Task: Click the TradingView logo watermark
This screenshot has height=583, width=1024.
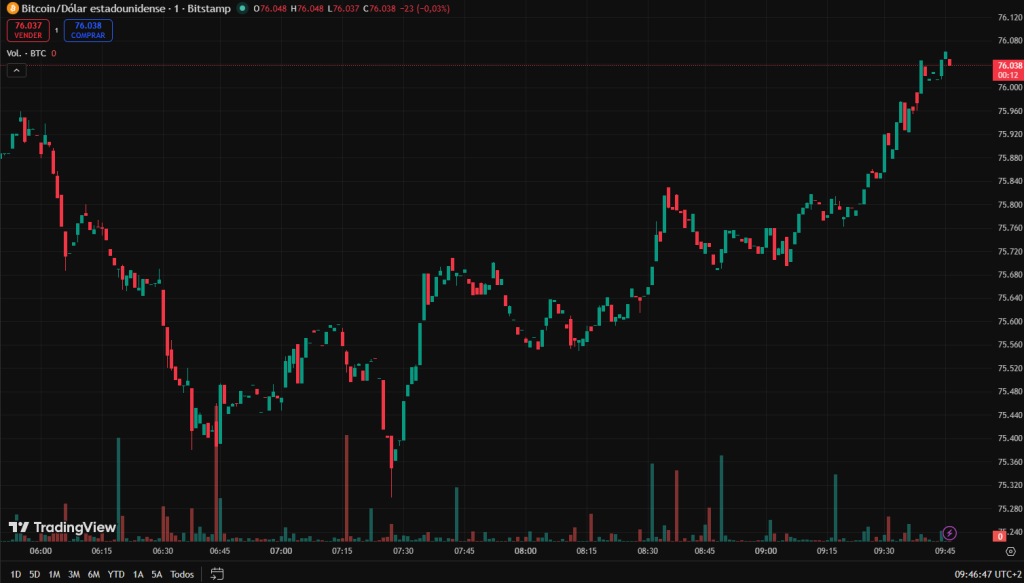Action: [x=62, y=527]
